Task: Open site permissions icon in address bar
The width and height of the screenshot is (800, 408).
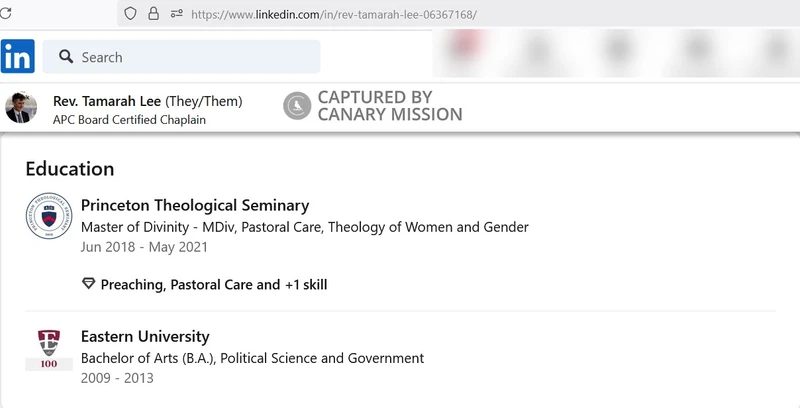Action: pyautogui.click(x=177, y=14)
